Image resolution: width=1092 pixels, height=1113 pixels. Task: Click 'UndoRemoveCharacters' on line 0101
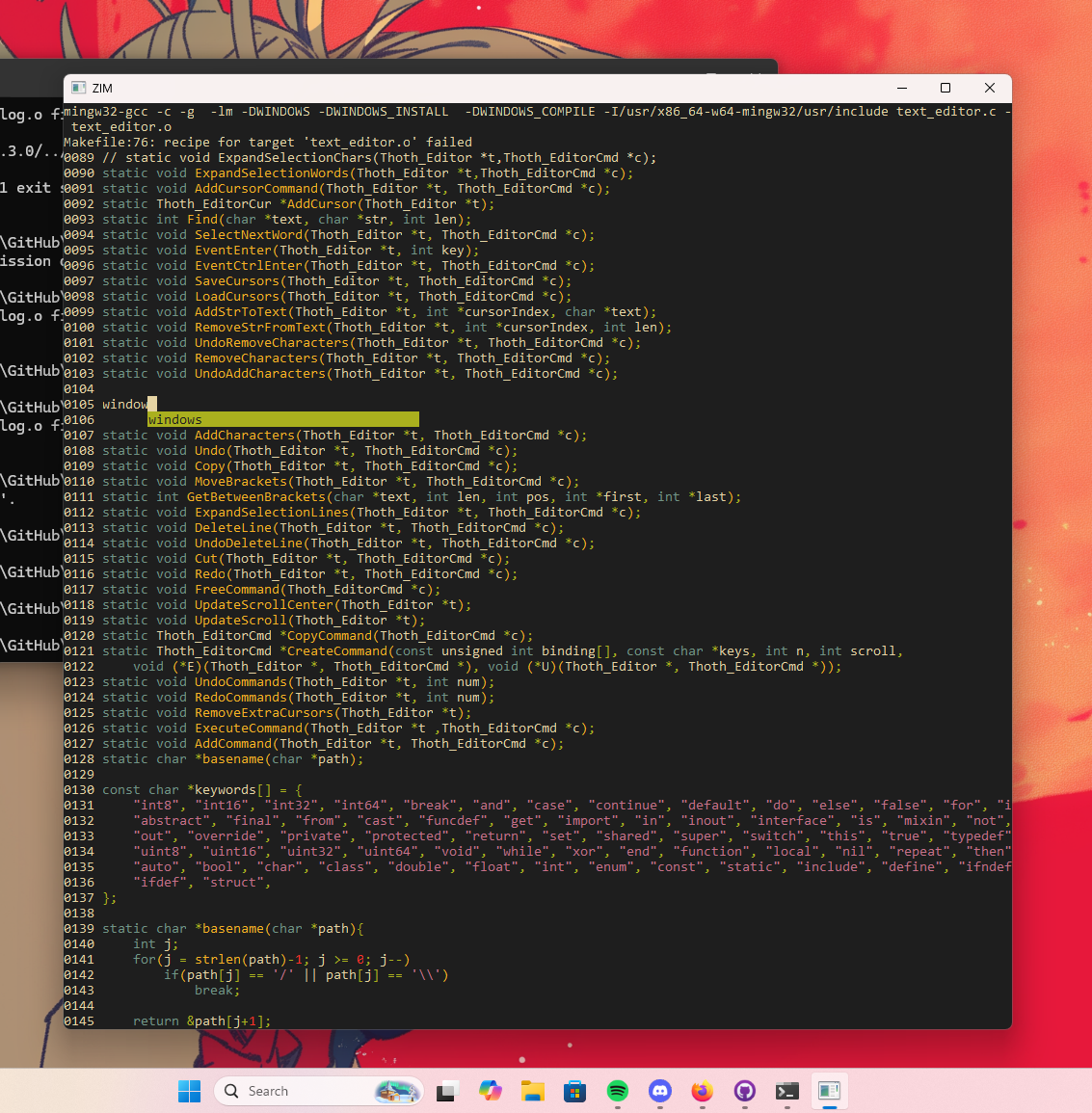(x=272, y=343)
